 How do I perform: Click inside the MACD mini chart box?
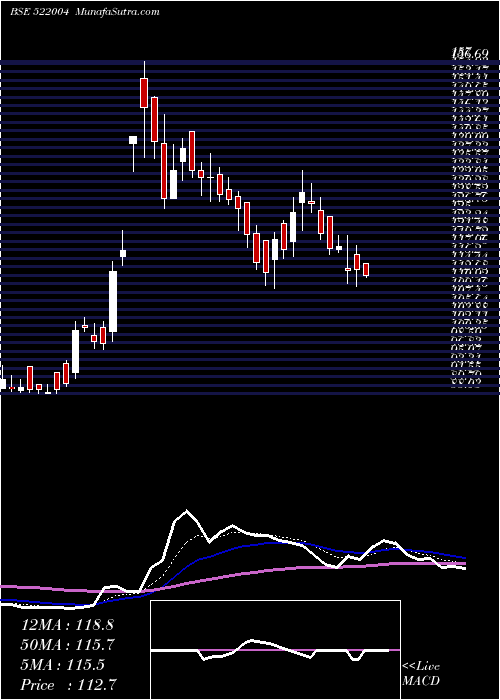point(275,650)
